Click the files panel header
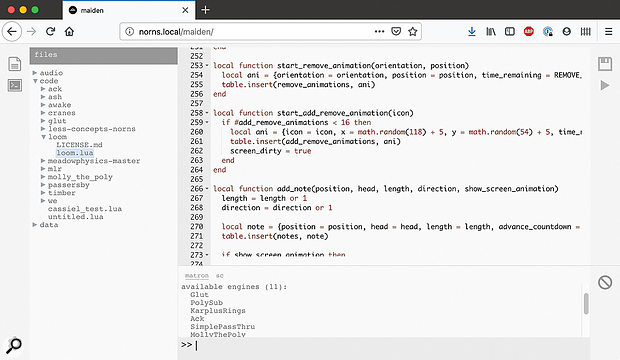This screenshot has height=360, width=620. [x=104, y=55]
